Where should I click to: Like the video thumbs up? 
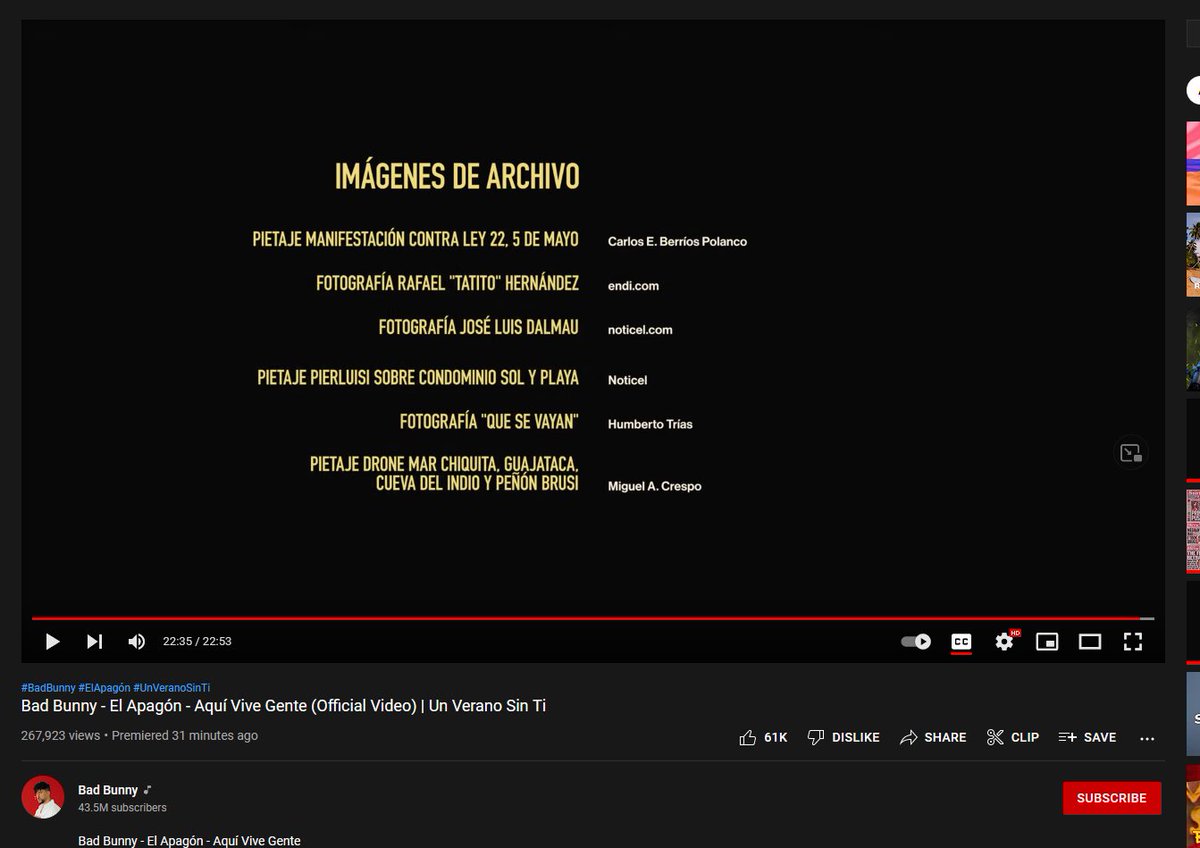pos(747,737)
